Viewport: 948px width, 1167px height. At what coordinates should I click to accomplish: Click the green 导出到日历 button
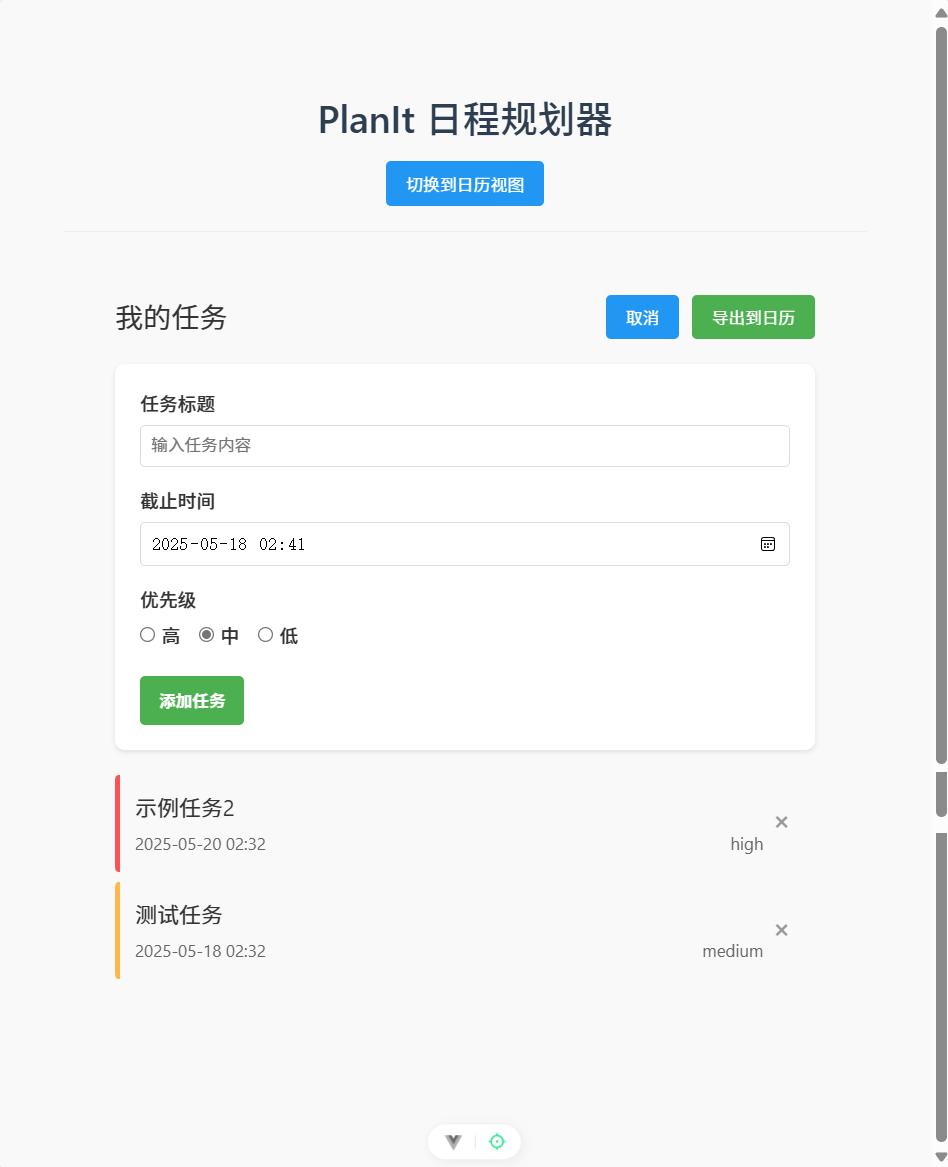pyautogui.click(x=753, y=317)
